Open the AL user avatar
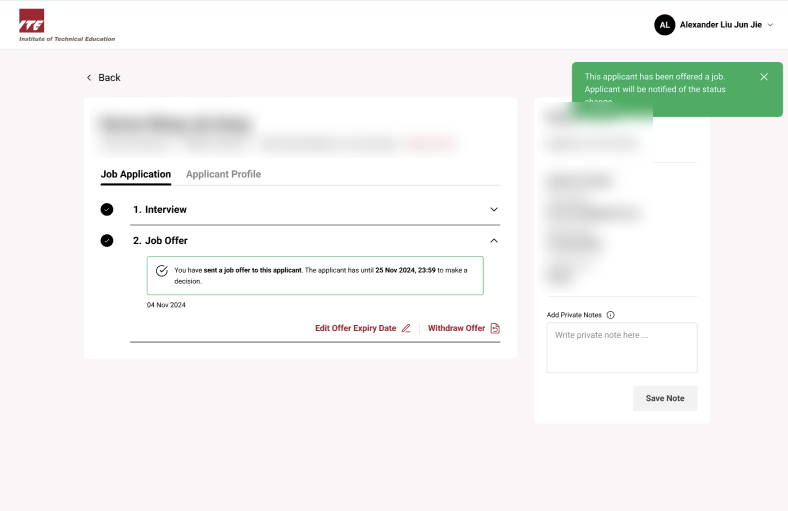The width and height of the screenshot is (788, 511). (664, 25)
